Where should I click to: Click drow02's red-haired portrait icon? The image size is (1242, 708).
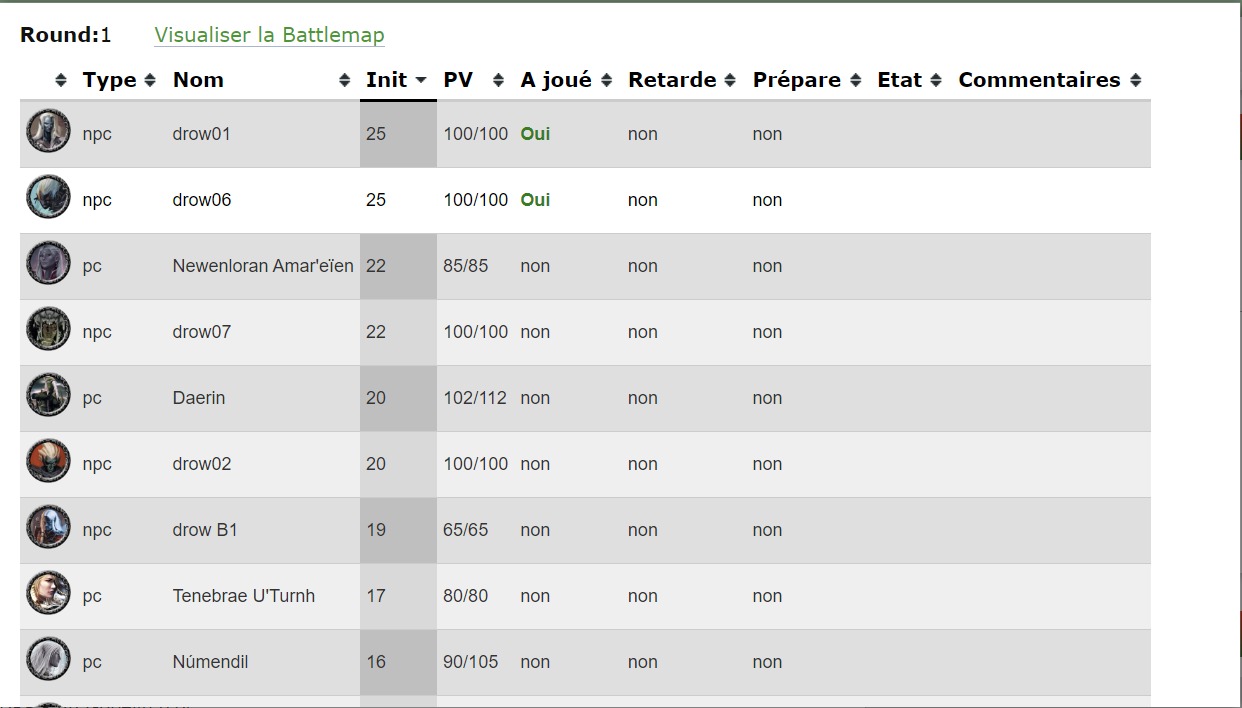click(x=48, y=462)
